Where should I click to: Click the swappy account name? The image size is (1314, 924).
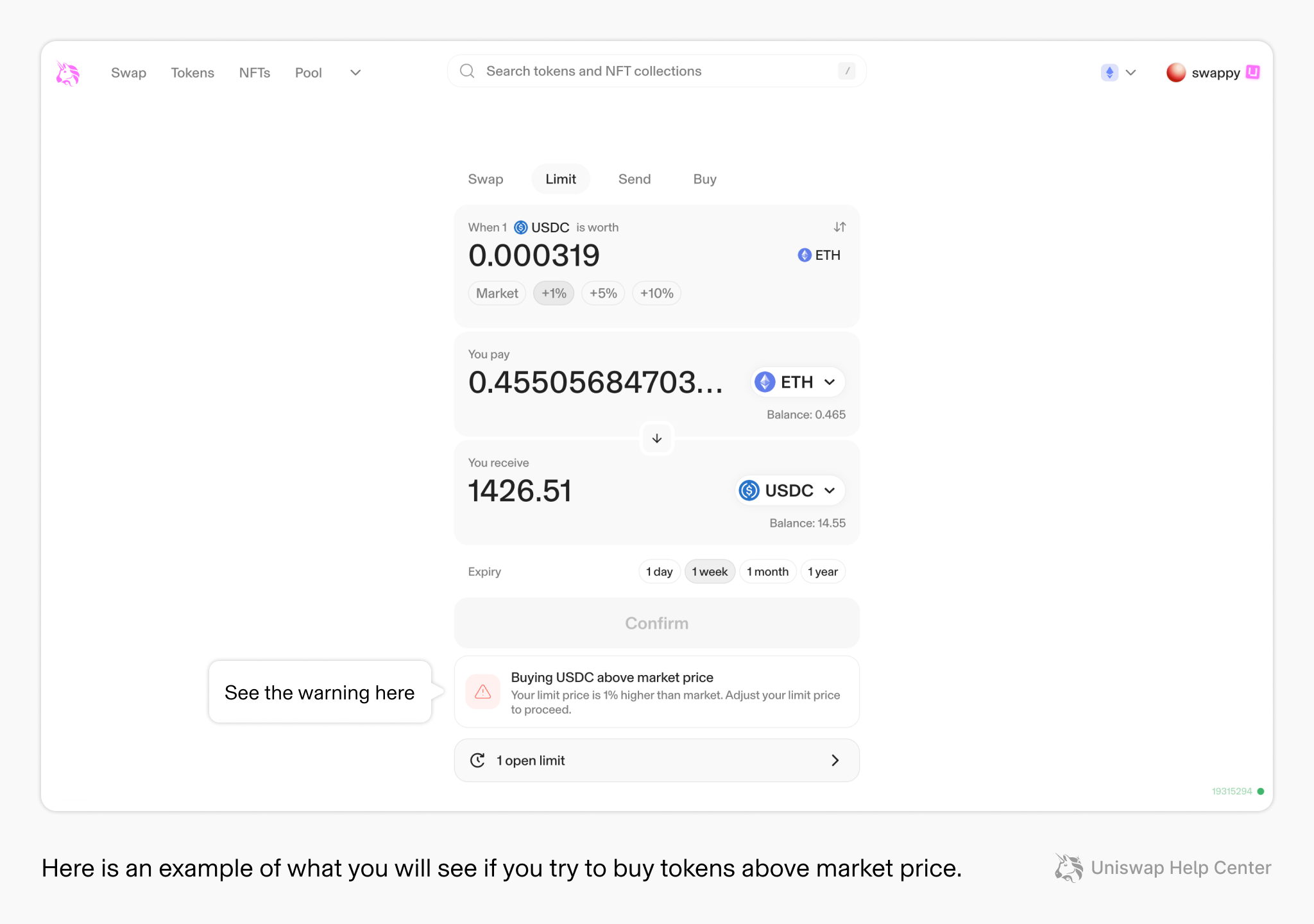[x=1215, y=73]
